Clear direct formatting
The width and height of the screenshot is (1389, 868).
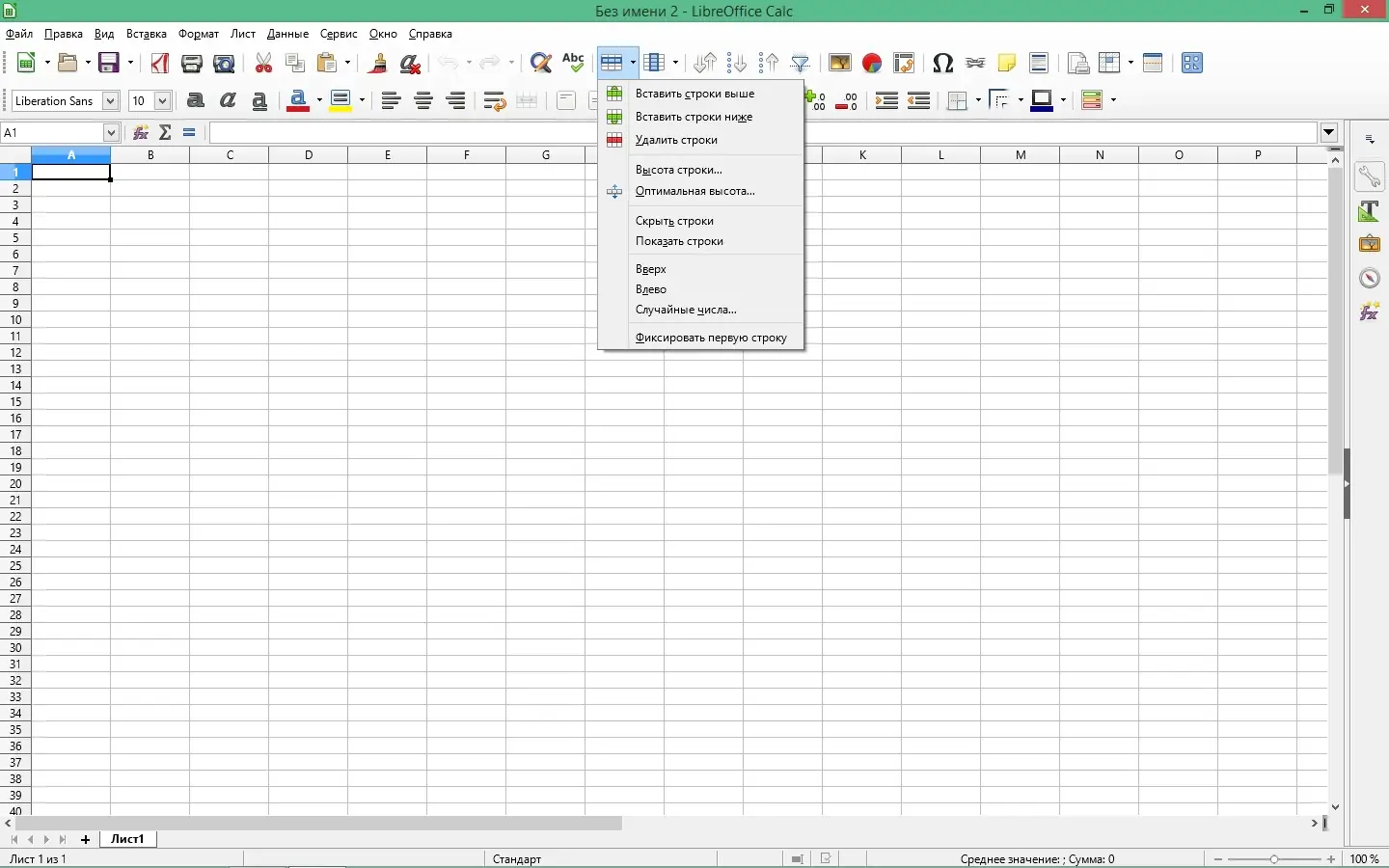click(x=410, y=64)
